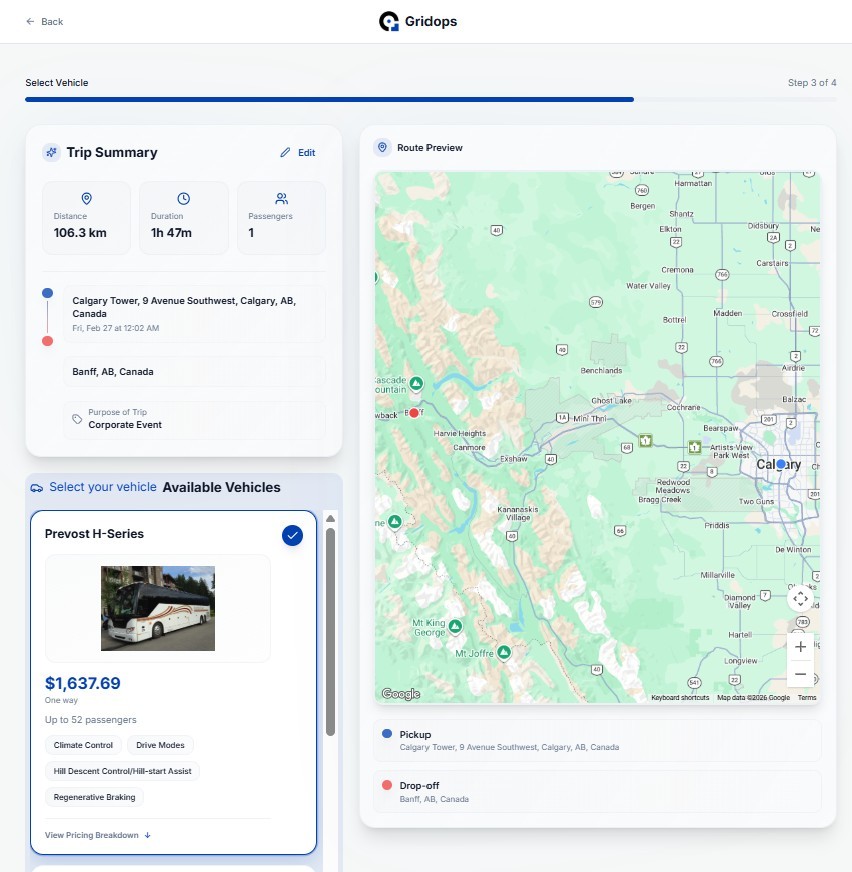Click the Gridops logo icon

389,21
